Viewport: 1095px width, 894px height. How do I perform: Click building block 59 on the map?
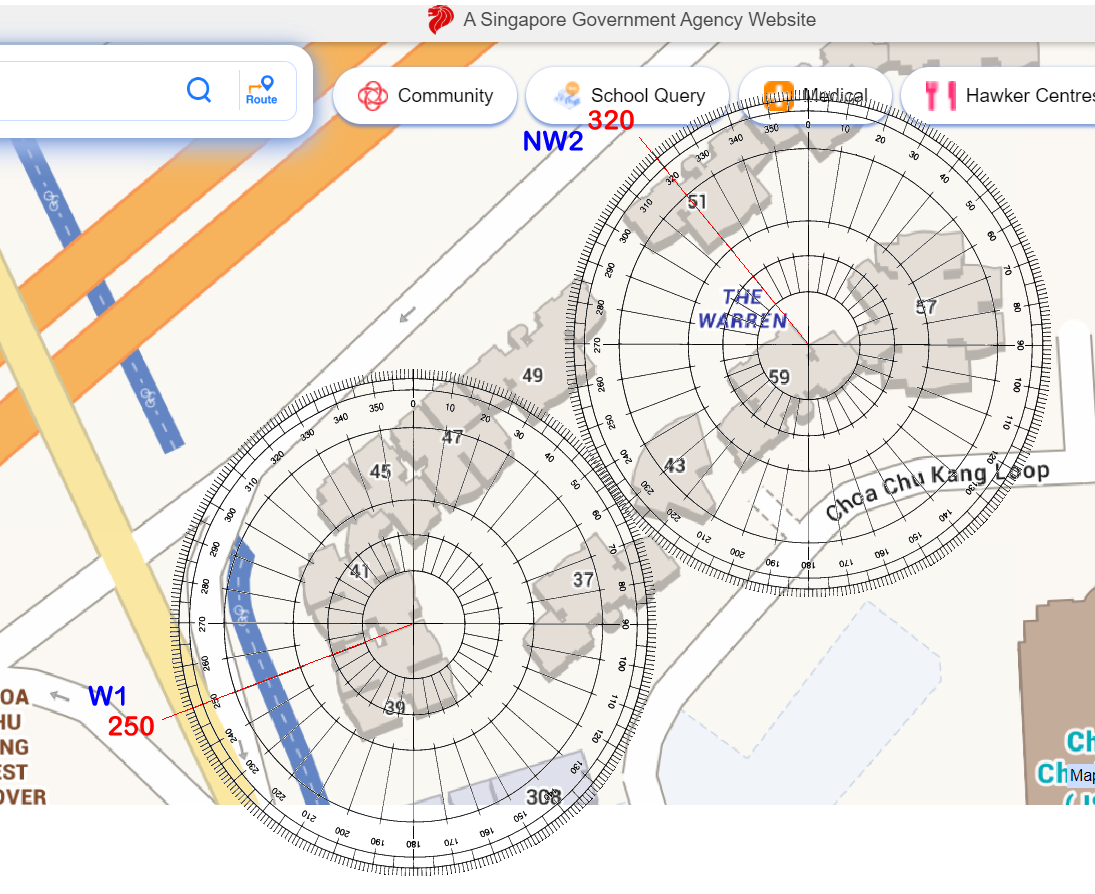point(779,378)
